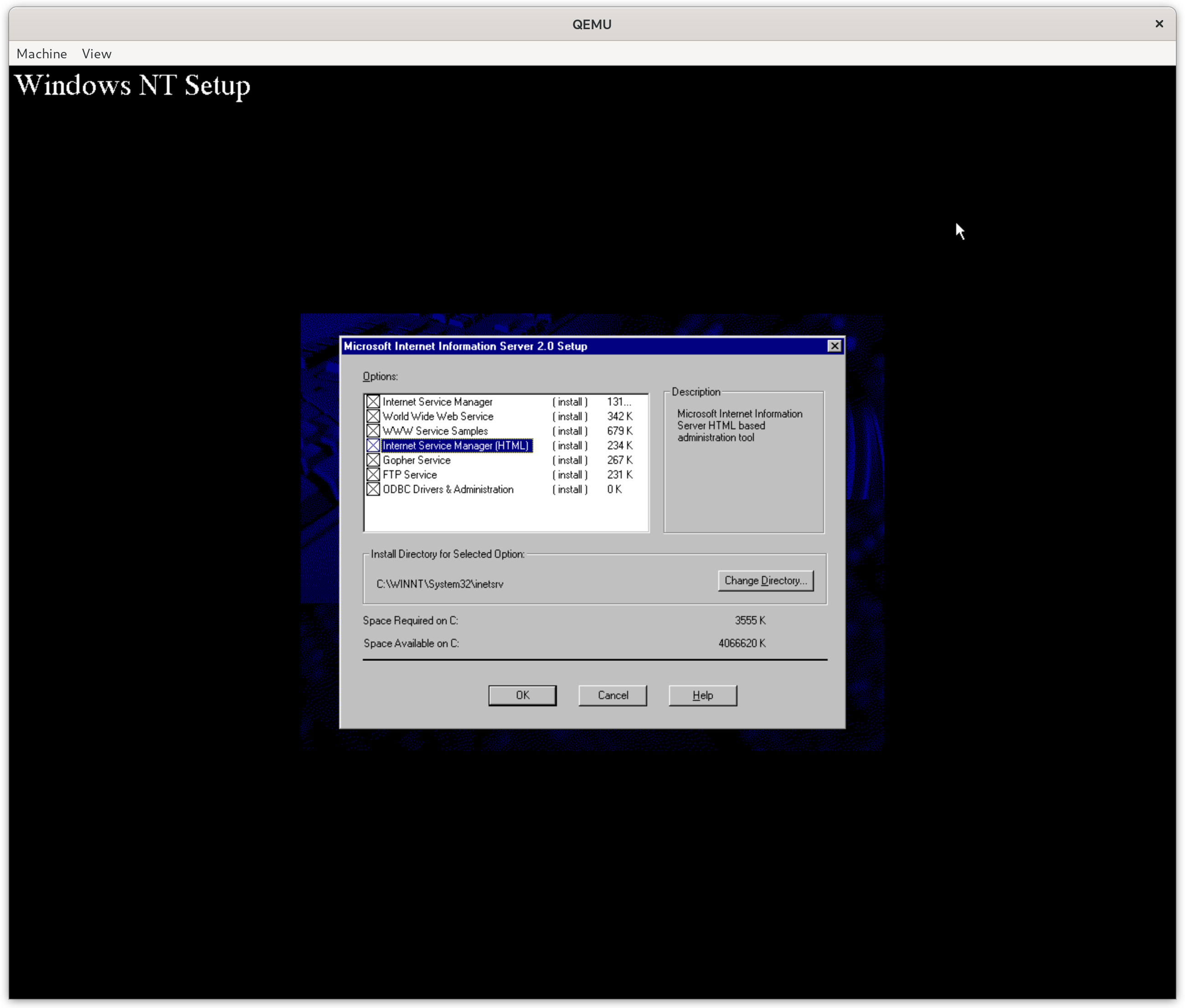Uncheck WWW Service Samples option
This screenshot has height=1008, width=1185.
373,431
